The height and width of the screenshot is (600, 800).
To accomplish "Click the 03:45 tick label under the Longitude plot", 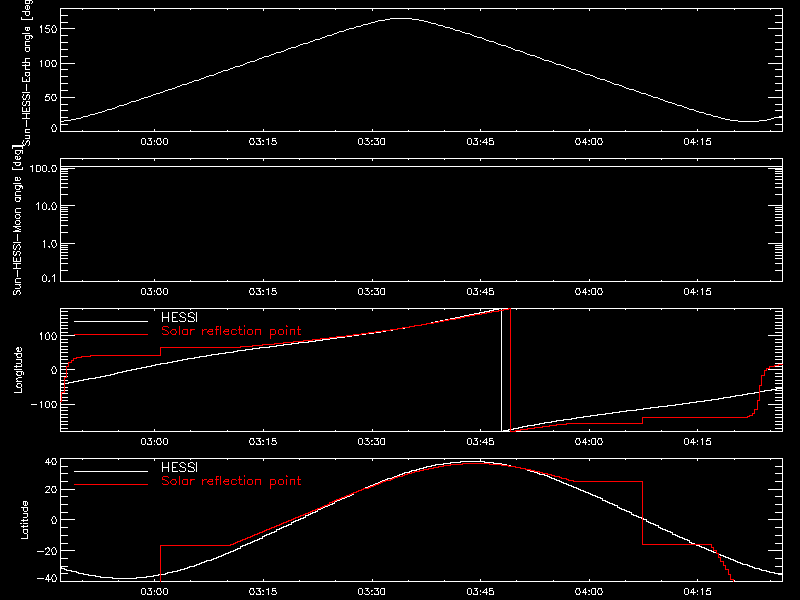I will [480, 442].
